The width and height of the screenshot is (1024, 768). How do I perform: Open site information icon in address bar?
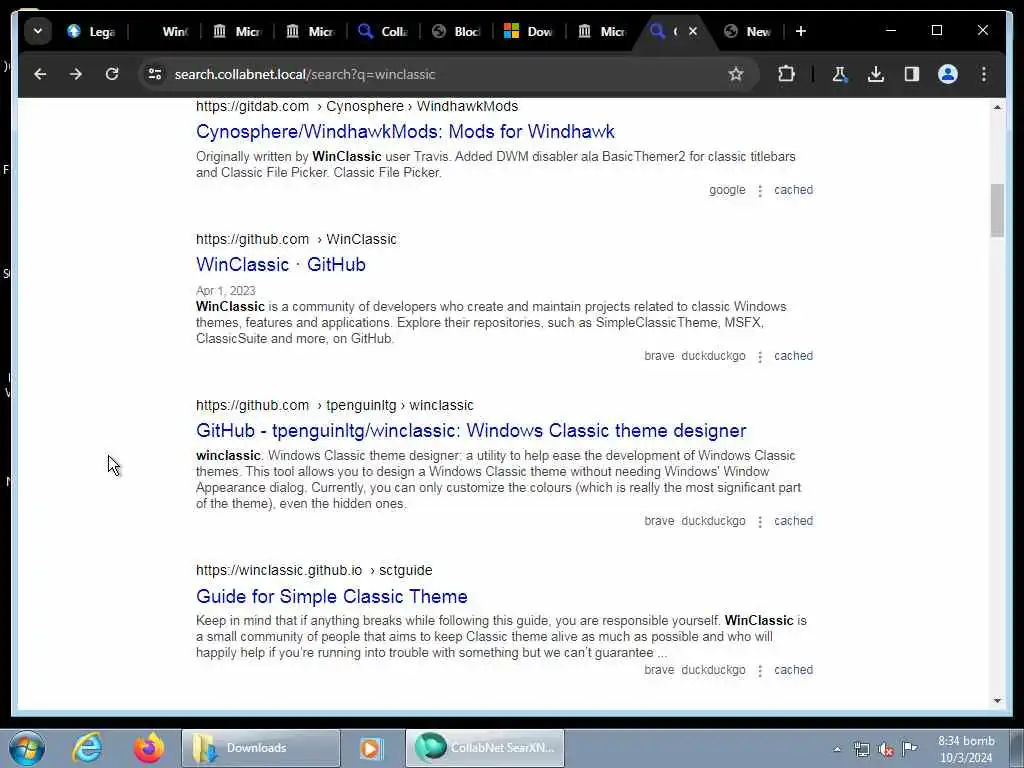coord(155,74)
